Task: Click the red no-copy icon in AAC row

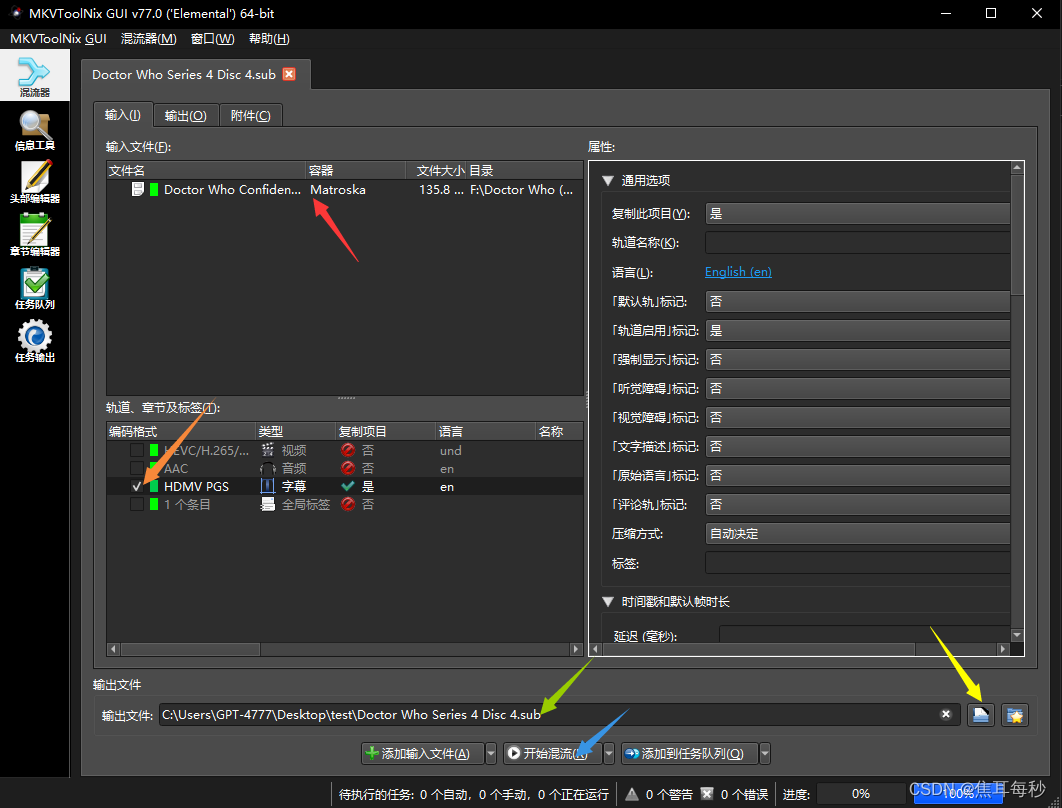Action: pyautogui.click(x=348, y=468)
